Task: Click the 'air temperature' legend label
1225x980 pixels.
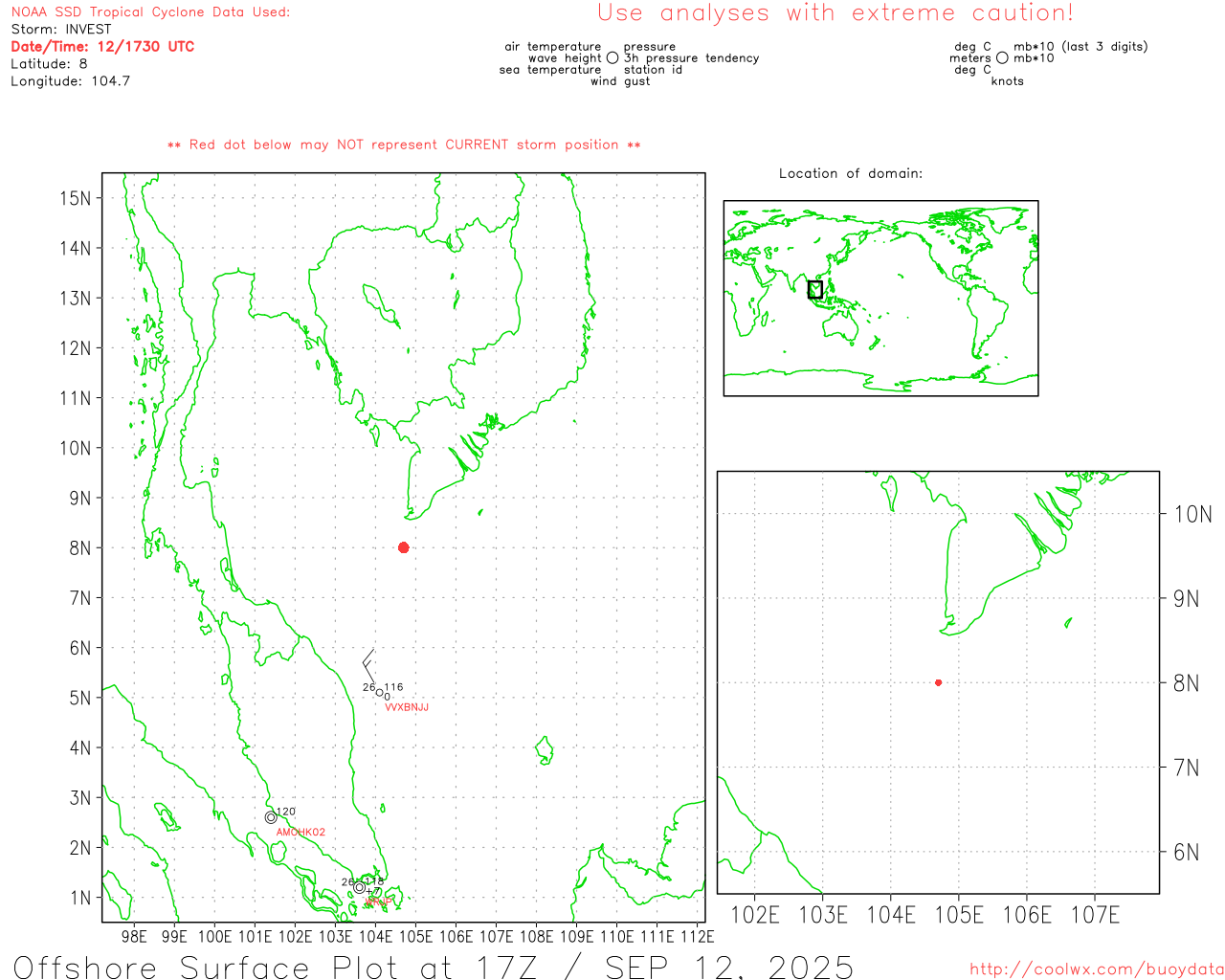Action: tap(553, 47)
